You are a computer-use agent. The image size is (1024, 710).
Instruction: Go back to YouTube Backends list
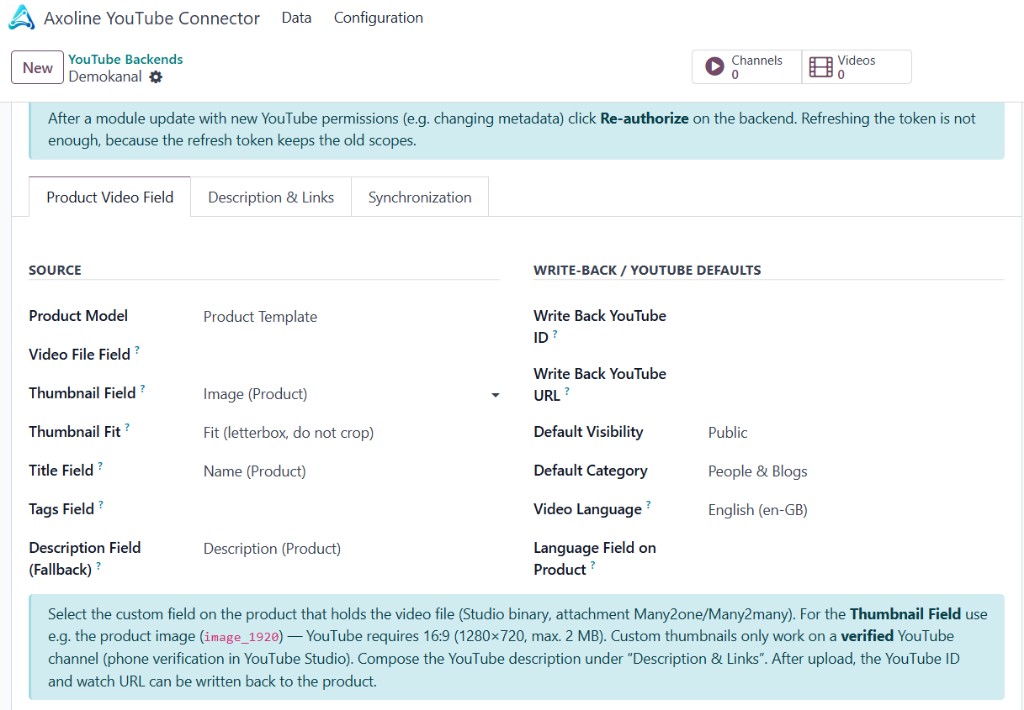point(125,59)
